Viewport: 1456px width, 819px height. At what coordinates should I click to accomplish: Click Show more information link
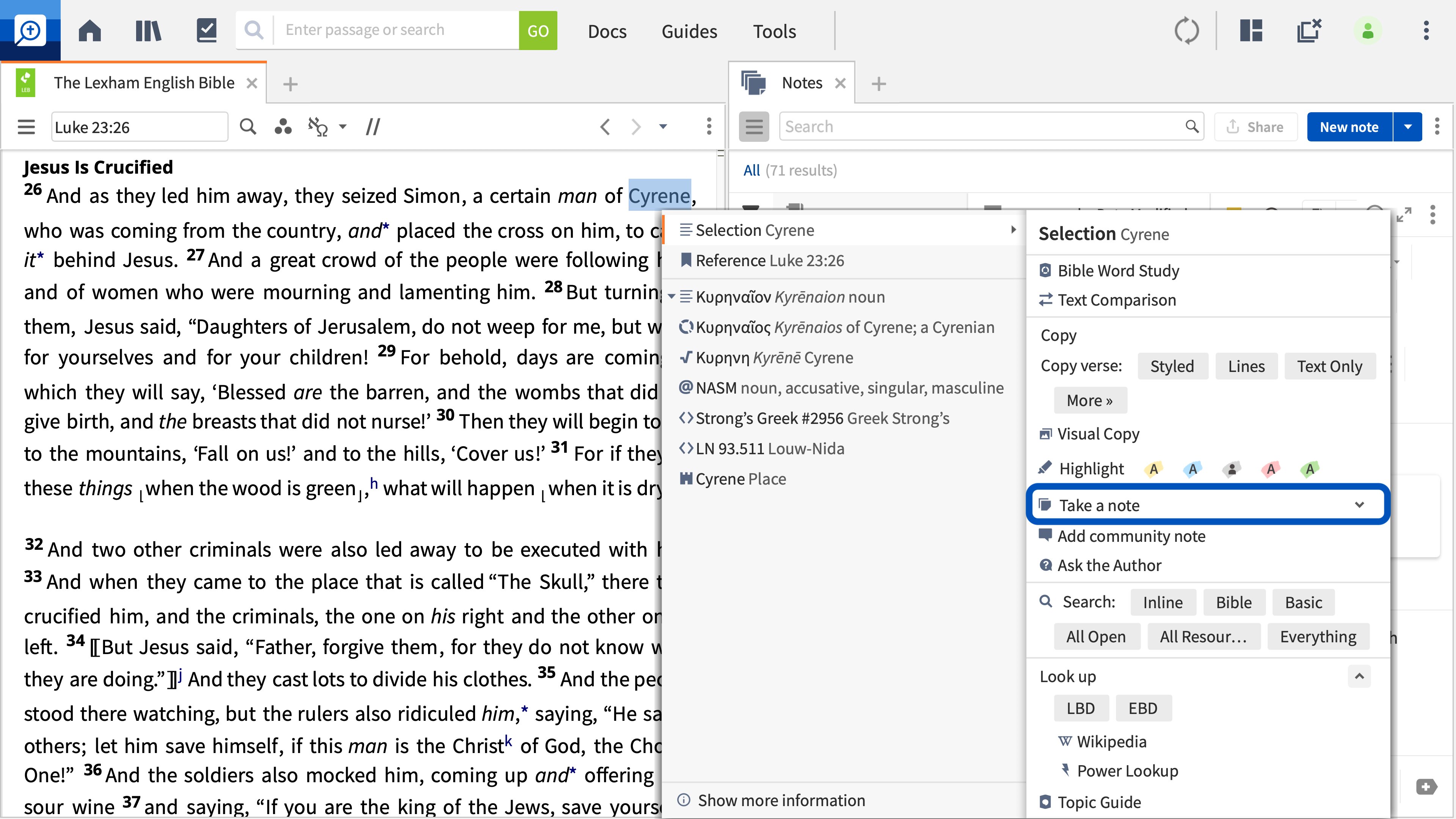pyautogui.click(x=781, y=800)
